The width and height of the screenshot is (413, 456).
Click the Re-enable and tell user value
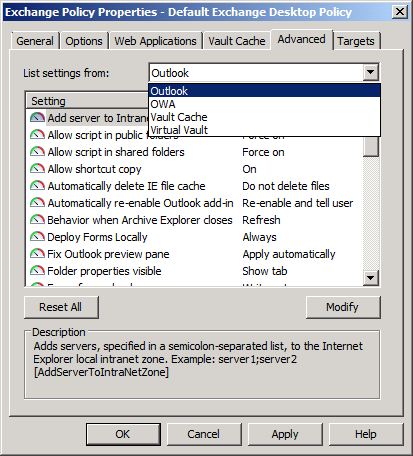[297, 203]
